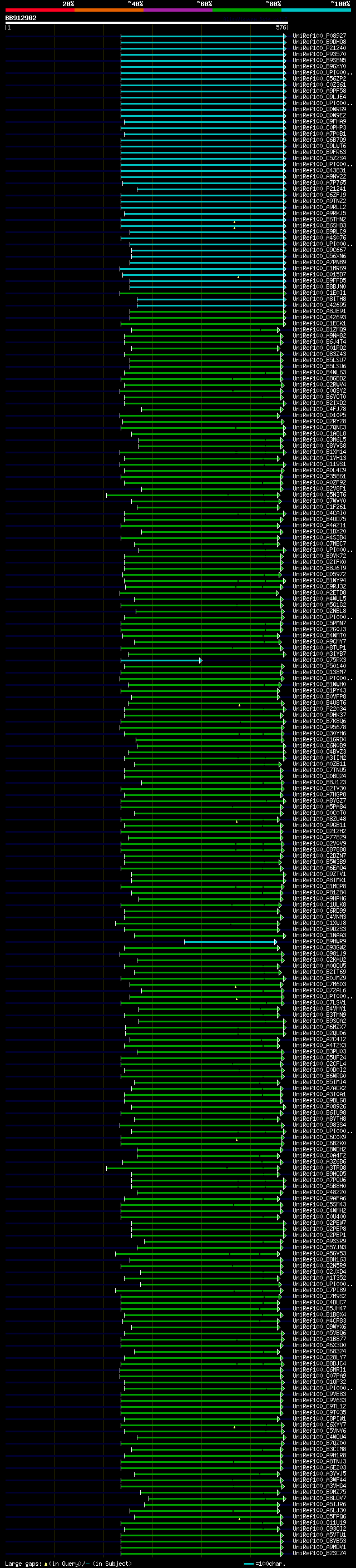Select the UniRef100_Q9FHA9 label
This screenshot has width=356, height=1568.
coord(319,122)
